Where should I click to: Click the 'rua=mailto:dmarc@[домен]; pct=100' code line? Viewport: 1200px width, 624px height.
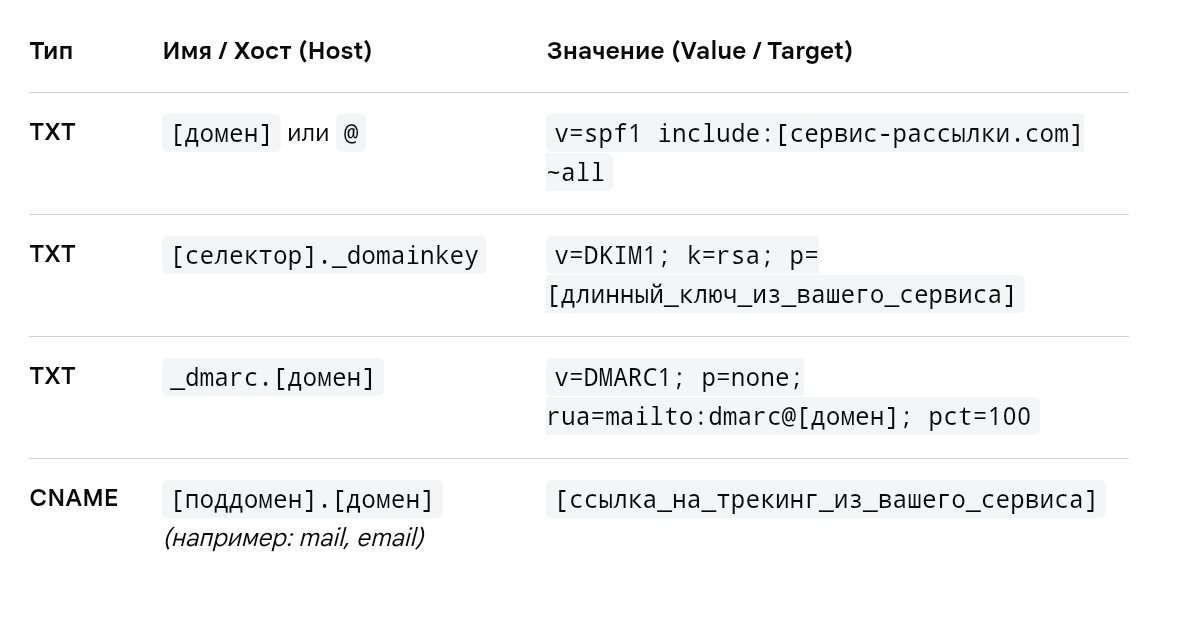click(792, 416)
